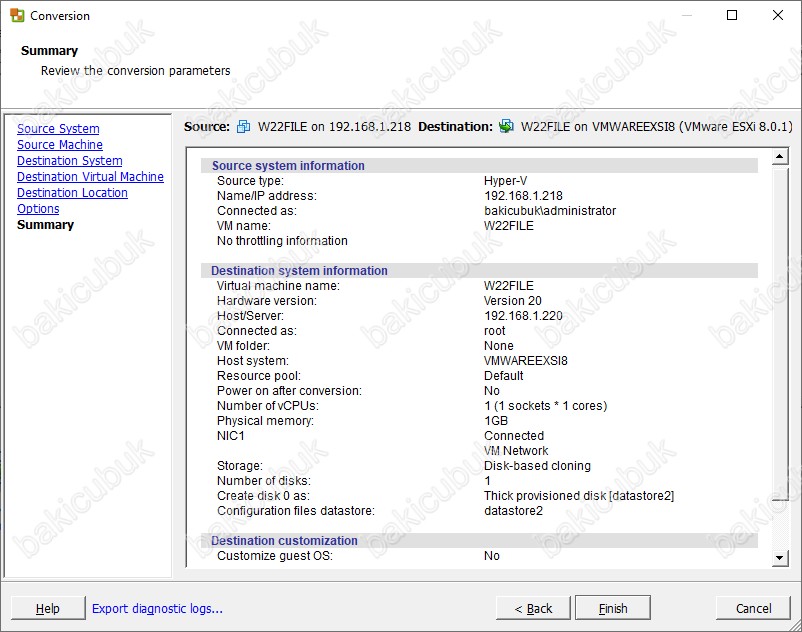802x632 pixels.
Task: Select the Summary step in the sidebar
Action: pos(46,224)
